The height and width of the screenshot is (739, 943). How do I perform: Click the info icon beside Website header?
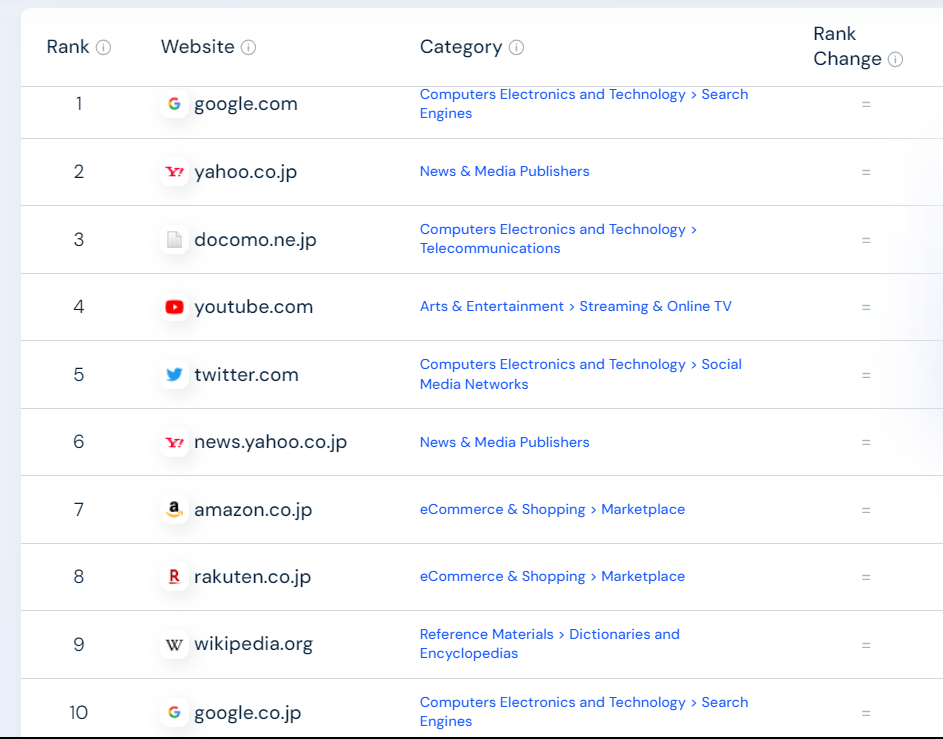pyautogui.click(x=248, y=48)
